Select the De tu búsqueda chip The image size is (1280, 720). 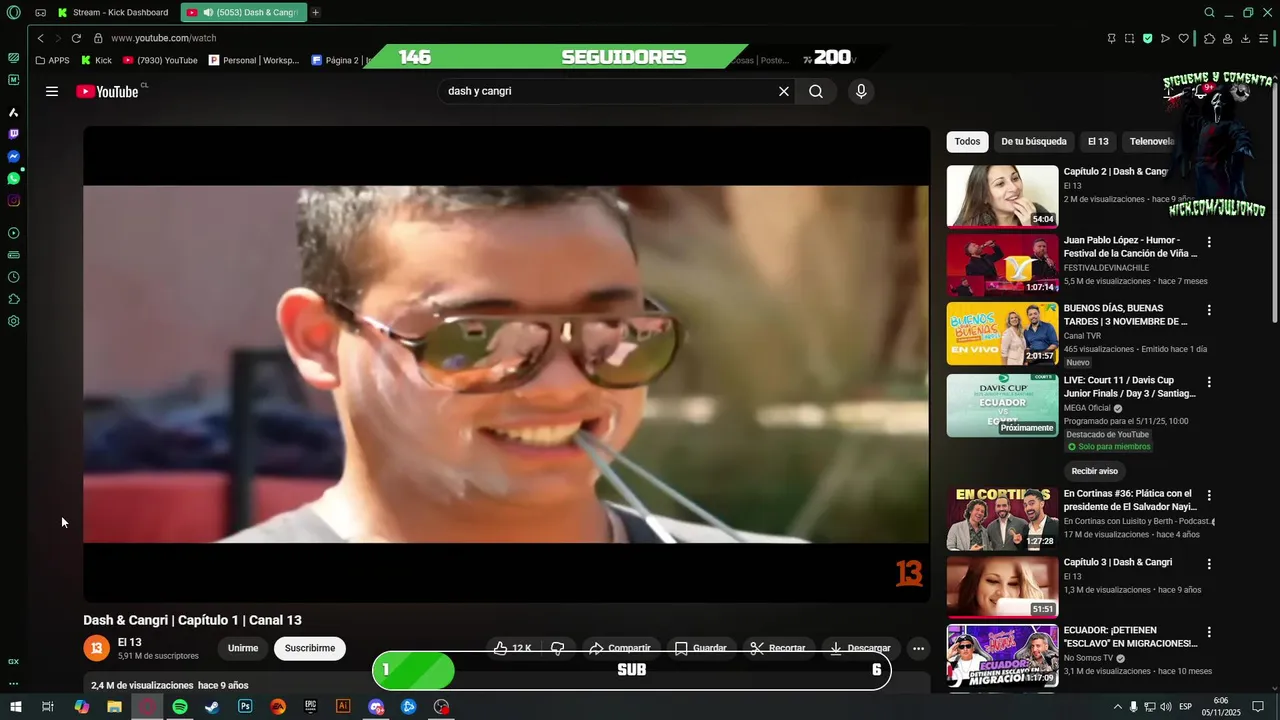tap(1034, 141)
